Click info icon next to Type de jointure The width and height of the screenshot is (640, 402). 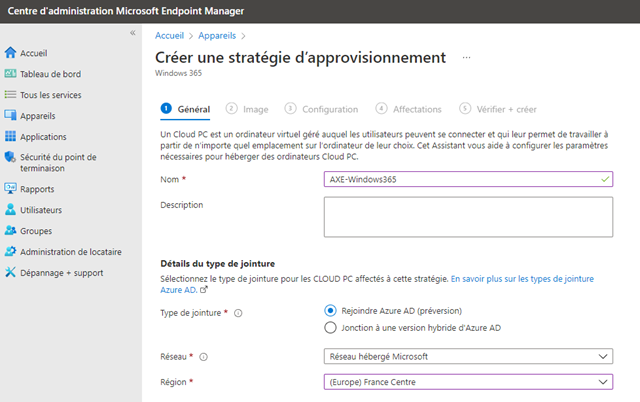pos(238,313)
